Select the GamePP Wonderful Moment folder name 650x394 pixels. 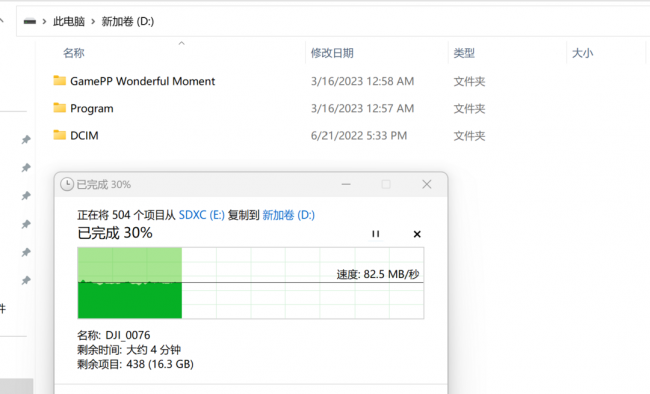pos(143,81)
